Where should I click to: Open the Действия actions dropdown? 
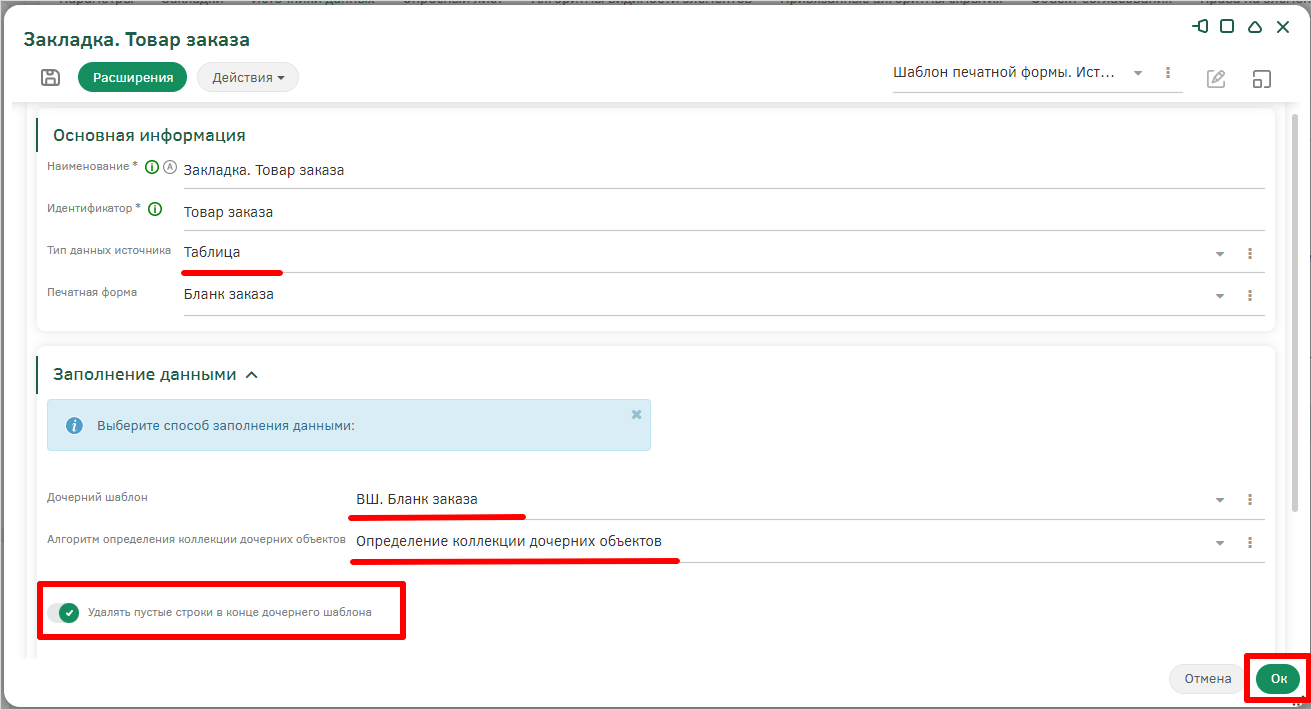point(248,77)
